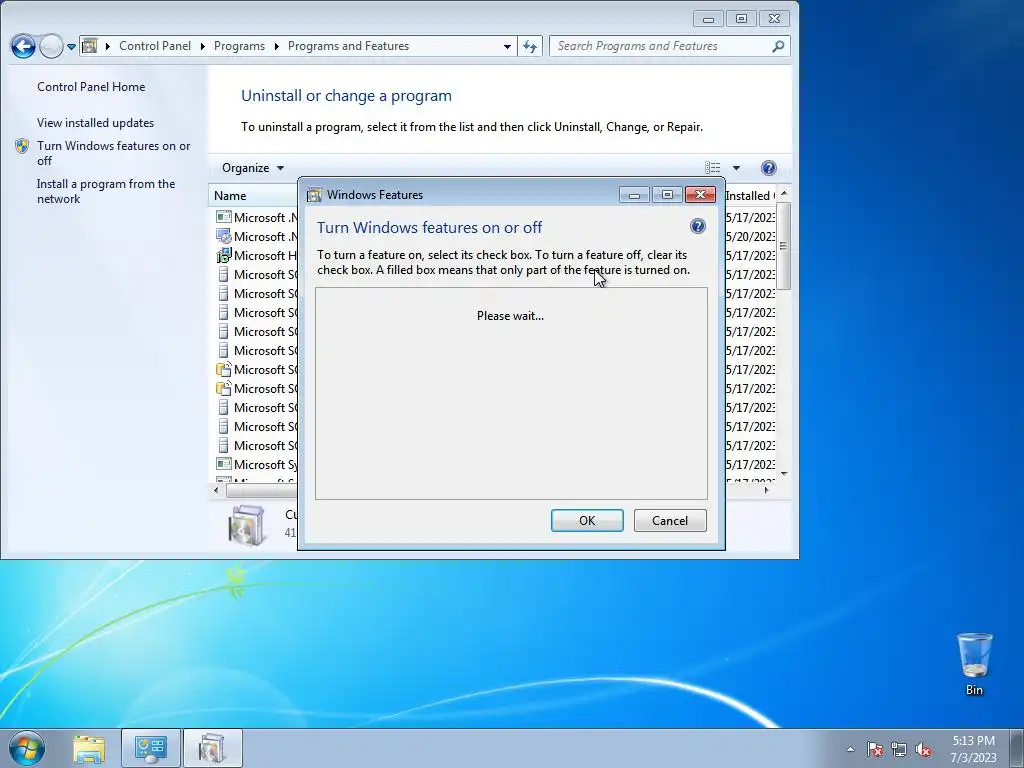Close the Windows Features dialog
The width and height of the screenshot is (1024, 768).
tap(700, 195)
